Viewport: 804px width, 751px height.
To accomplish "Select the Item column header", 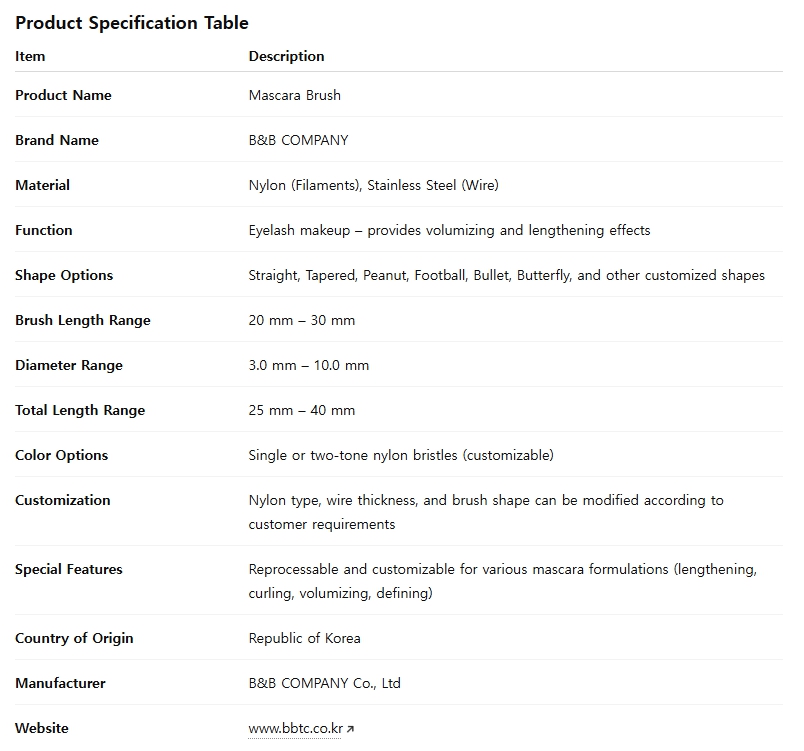I will pyautogui.click(x=30, y=56).
